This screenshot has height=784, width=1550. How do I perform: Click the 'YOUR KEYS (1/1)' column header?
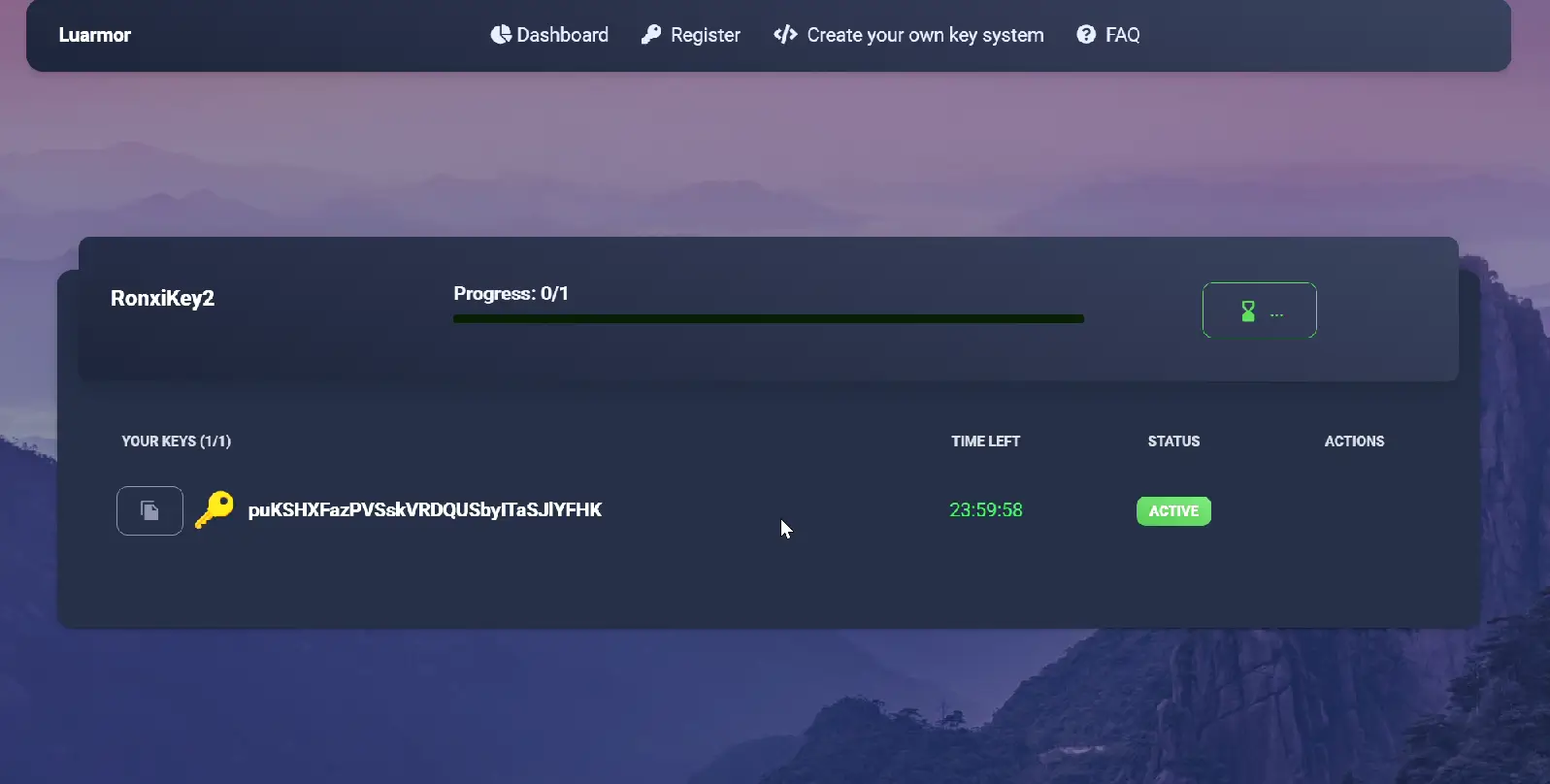point(176,441)
